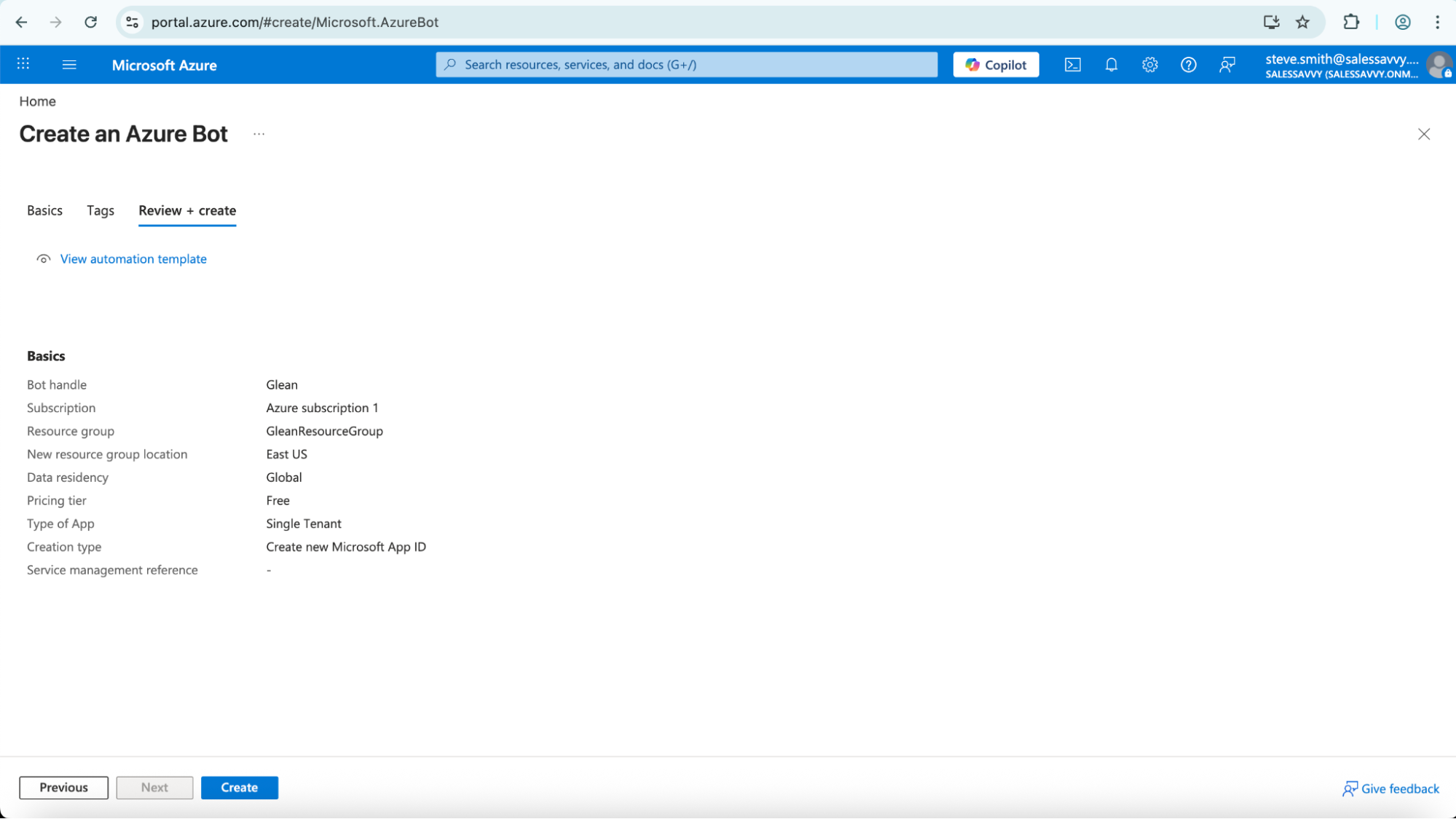Switch to the Tags tab

click(x=101, y=210)
